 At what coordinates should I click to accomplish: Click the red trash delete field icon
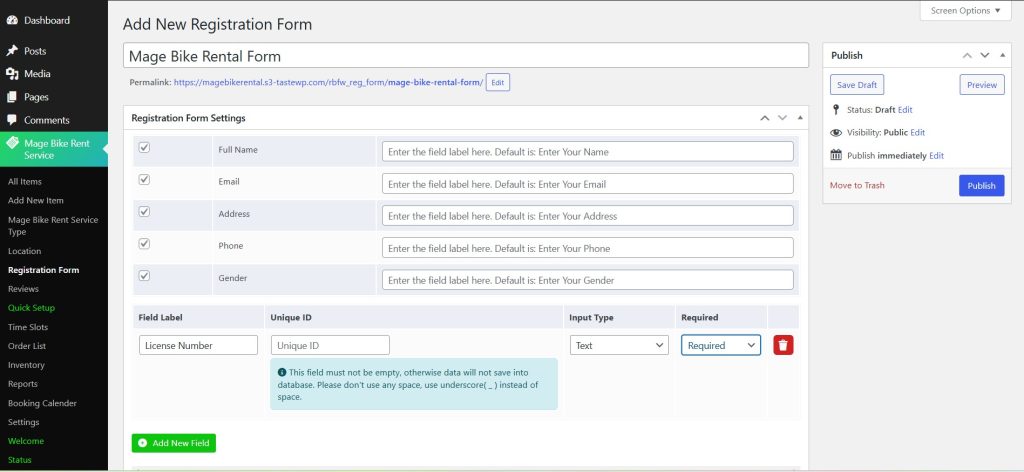point(783,345)
